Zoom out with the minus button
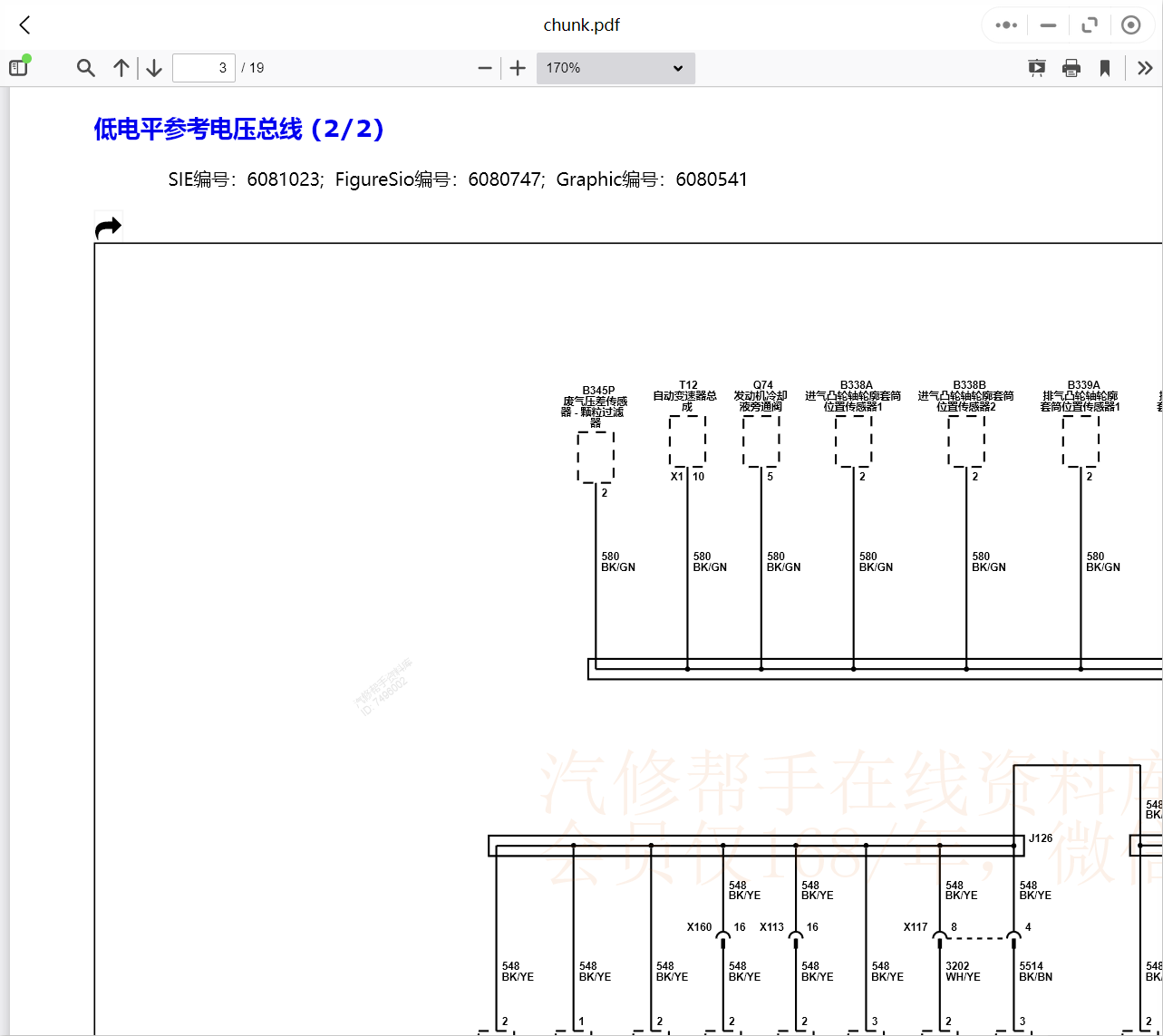The width and height of the screenshot is (1163, 1036). click(485, 68)
